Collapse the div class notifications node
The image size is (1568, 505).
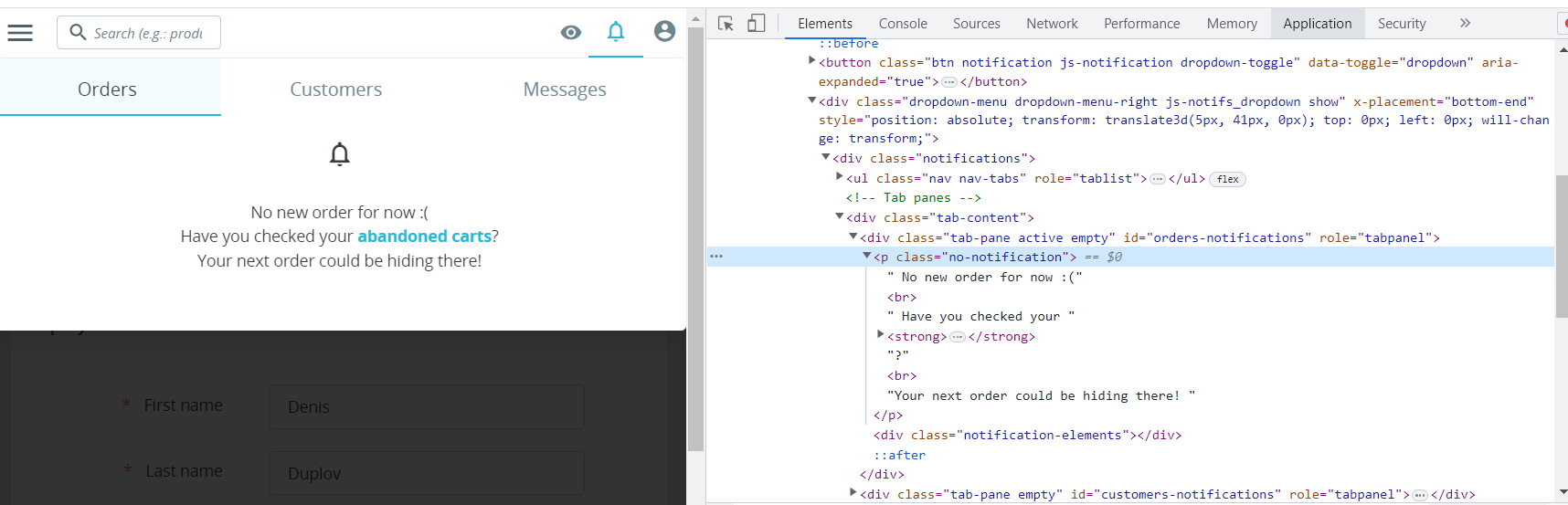click(x=825, y=157)
